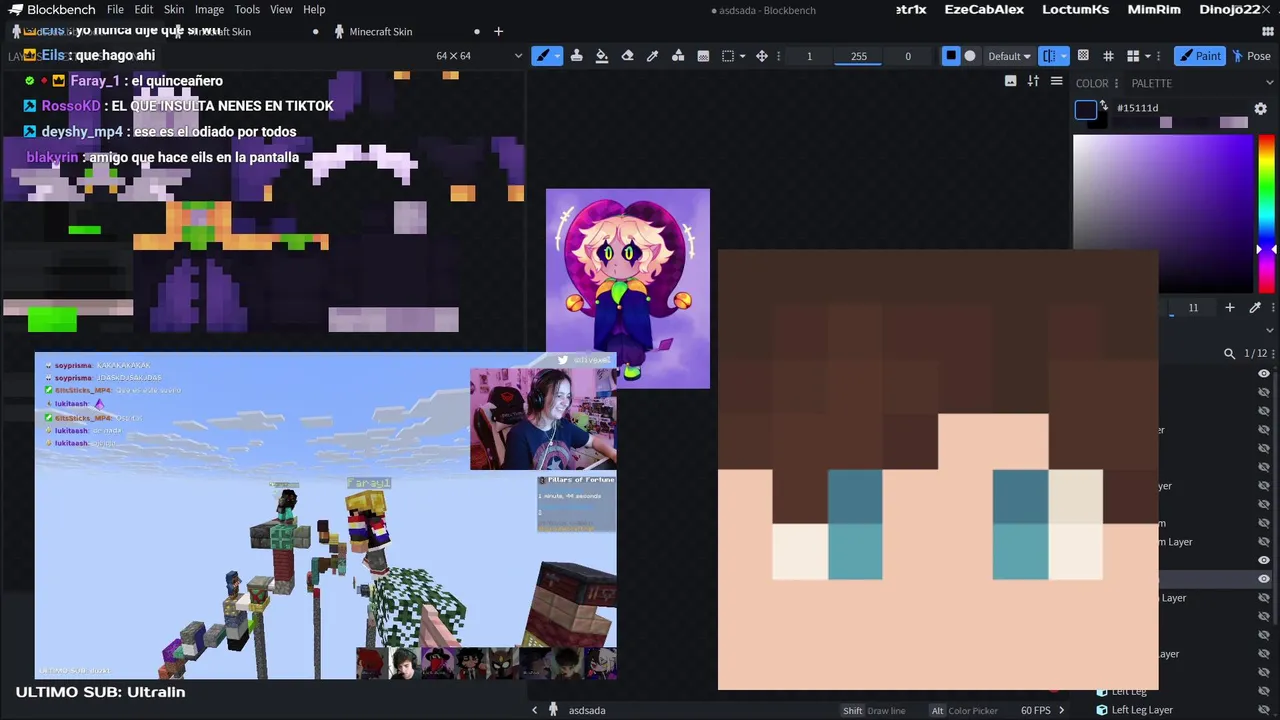Open more options beside color eyedropper
The width and height of the screenshot is (1280, 720).
(x=1271, y=308)
